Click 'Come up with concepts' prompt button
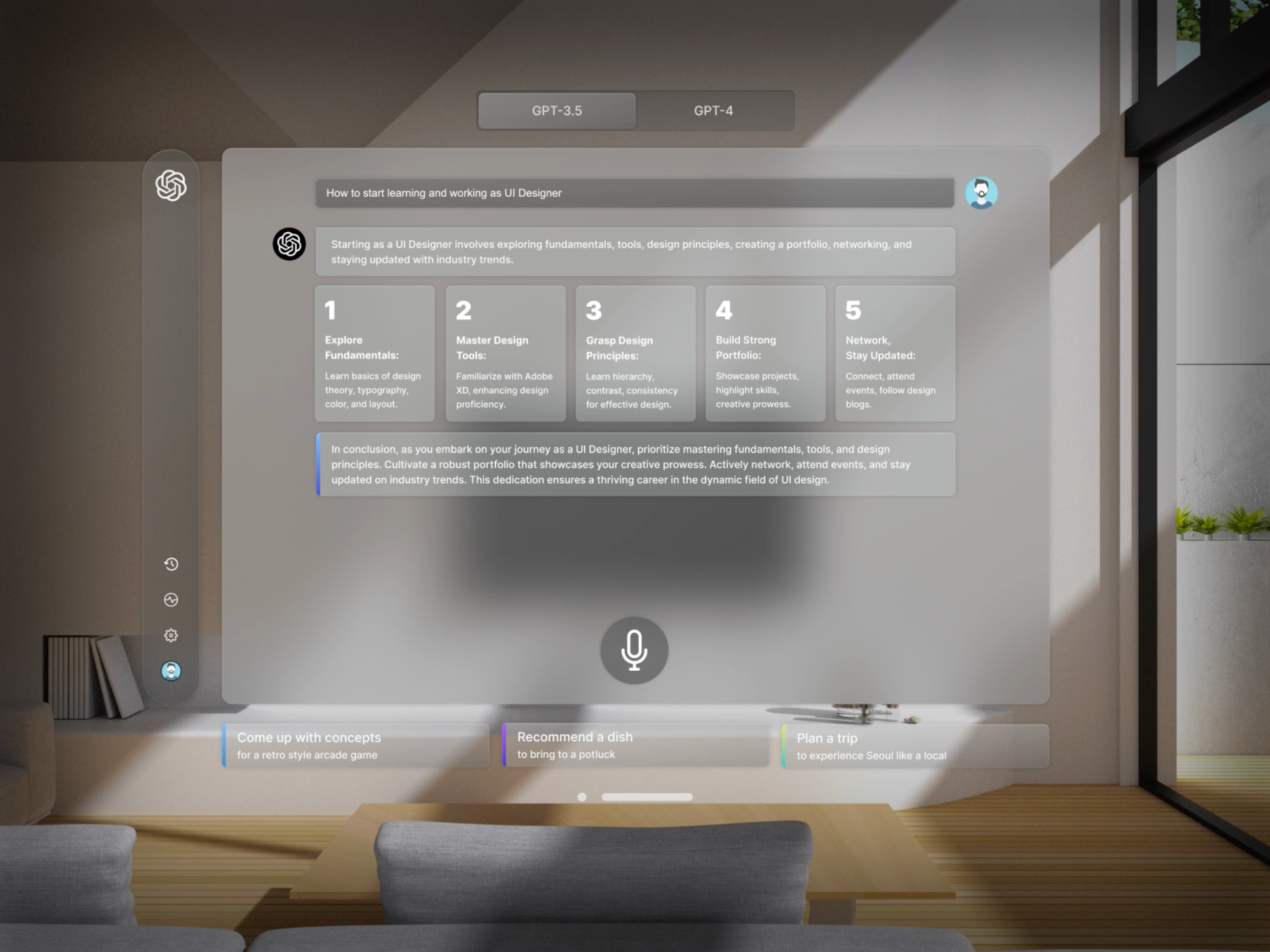 [348, 745]
